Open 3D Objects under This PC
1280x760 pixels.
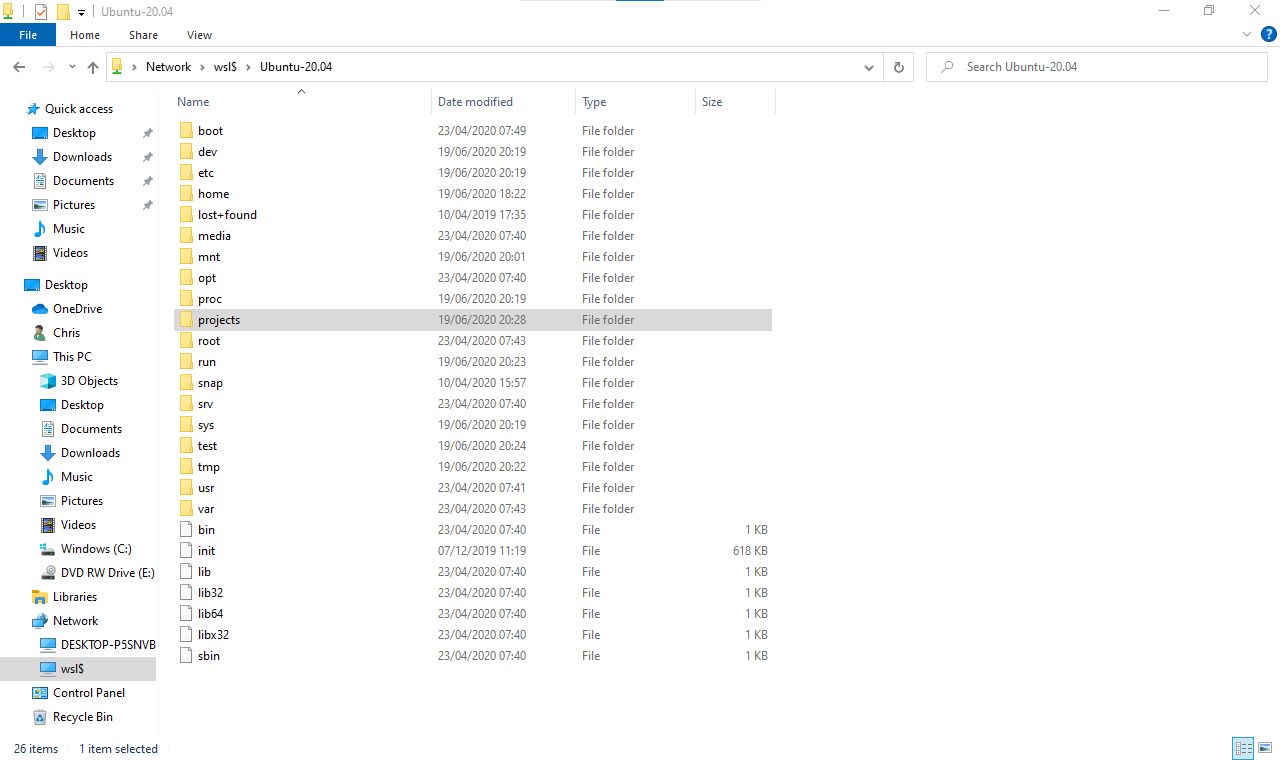[89, 381]
